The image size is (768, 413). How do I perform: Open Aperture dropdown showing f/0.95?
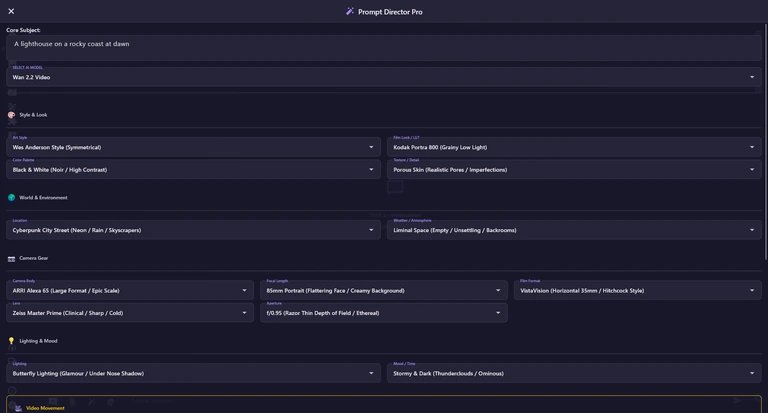pos(384,313)
